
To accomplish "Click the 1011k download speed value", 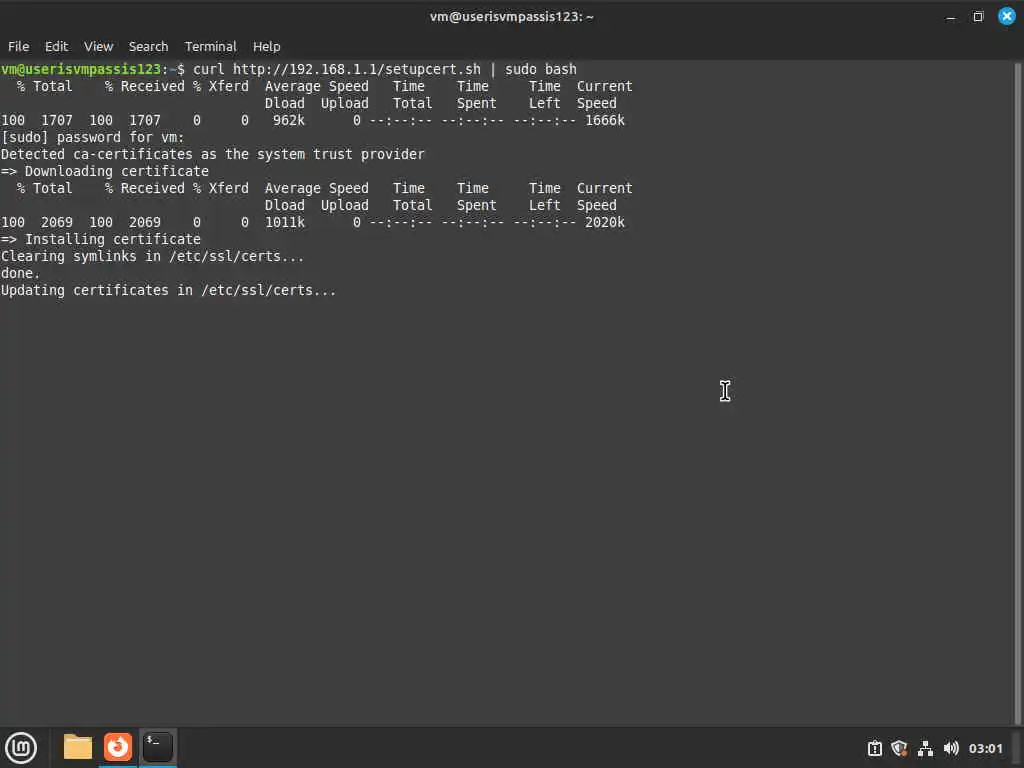I will [x=285, y=222].
